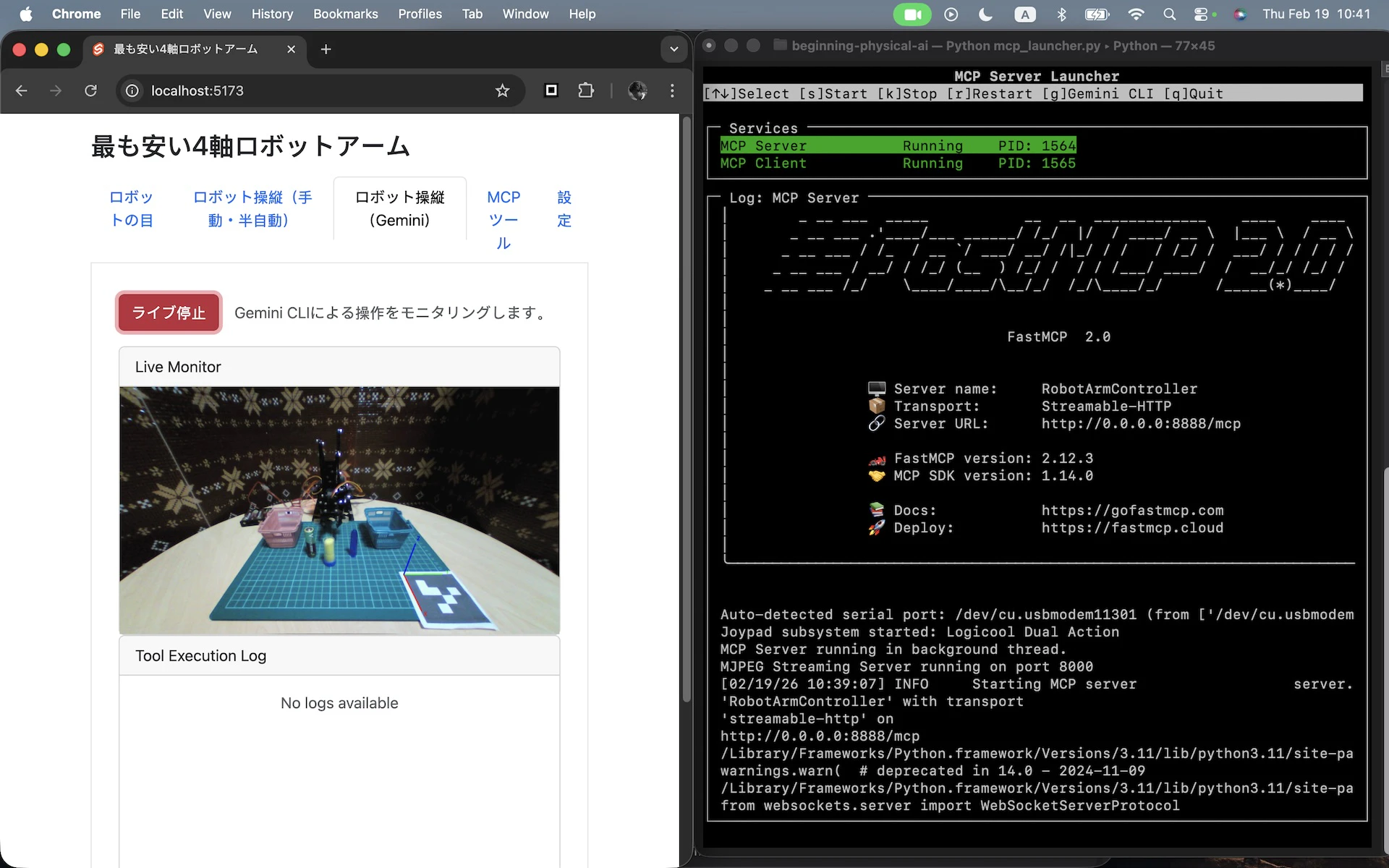
Task: Open the Wi-Fi status icon
Action: 1137,14
